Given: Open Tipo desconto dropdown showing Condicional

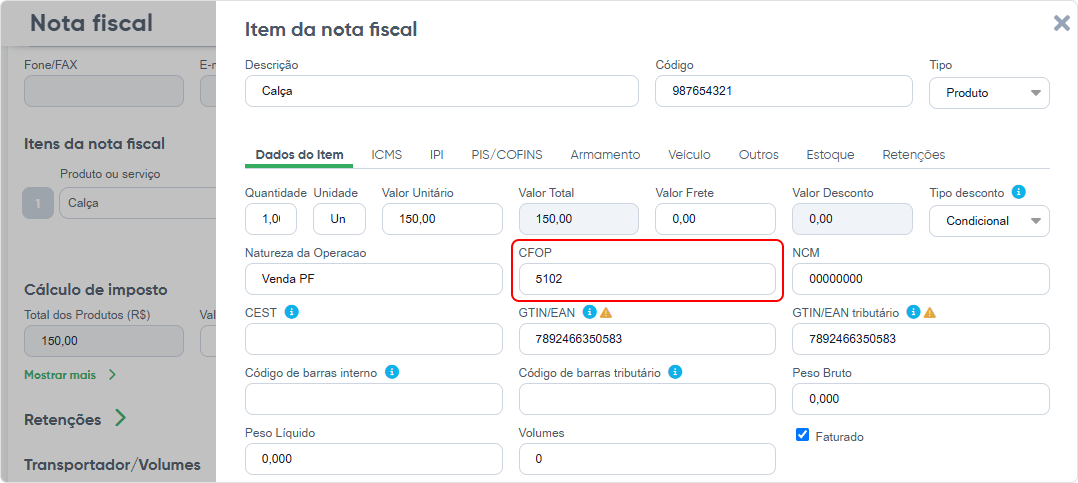Looking at the screenshot, I should click(989, 221).
